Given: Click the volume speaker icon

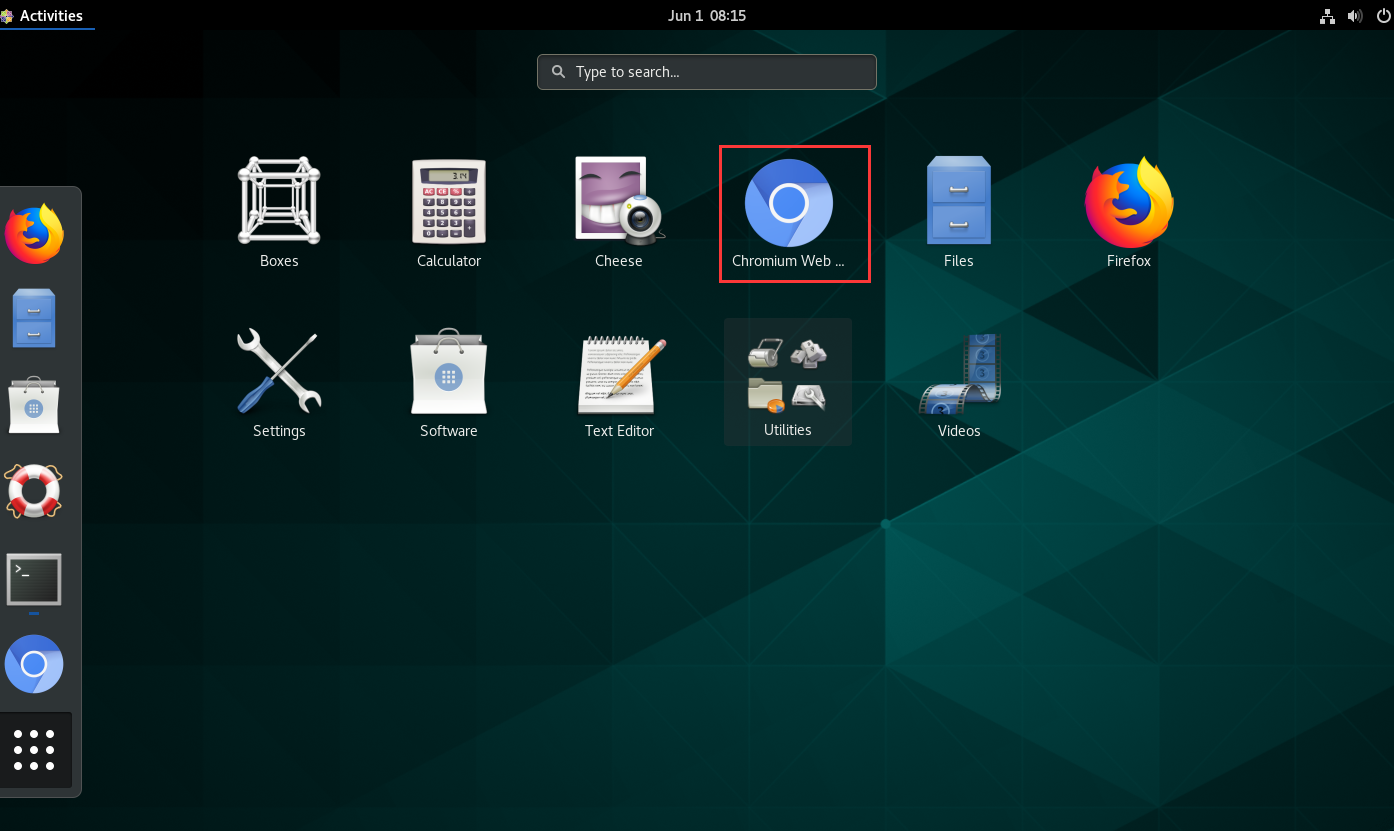Looking at the screenshot, I should 1355,16.
